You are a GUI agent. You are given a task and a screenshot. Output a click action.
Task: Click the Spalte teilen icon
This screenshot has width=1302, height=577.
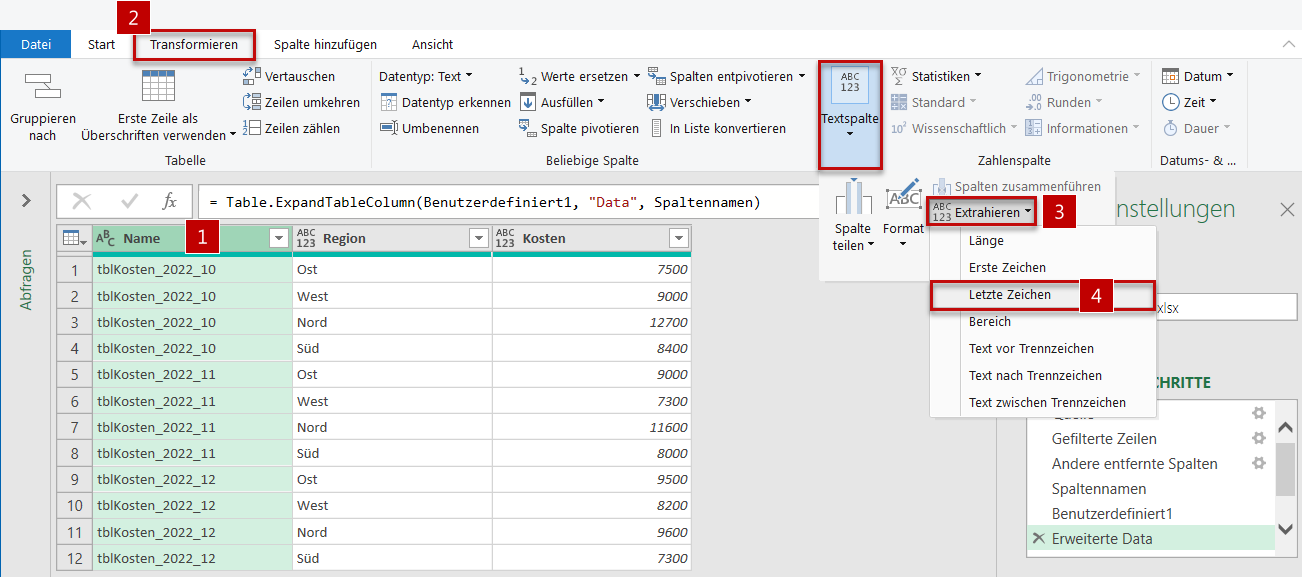coord(853,196)
